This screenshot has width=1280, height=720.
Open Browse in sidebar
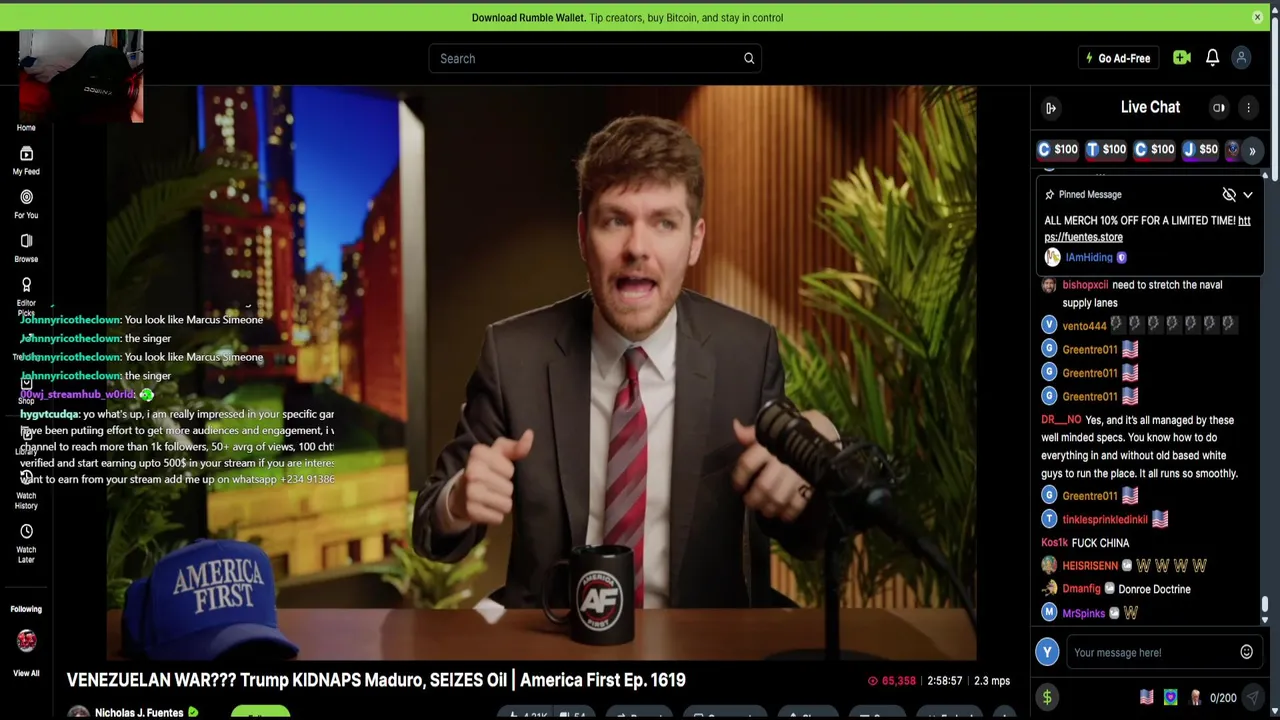coord(26,248)
